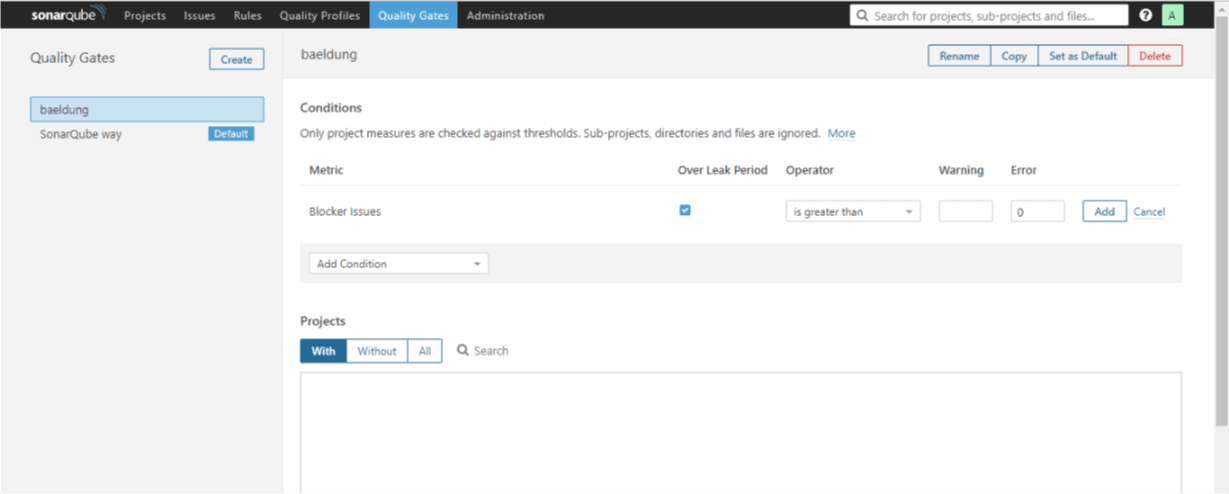Click the search magnifier icon in top bar

[x=862, y=16]
